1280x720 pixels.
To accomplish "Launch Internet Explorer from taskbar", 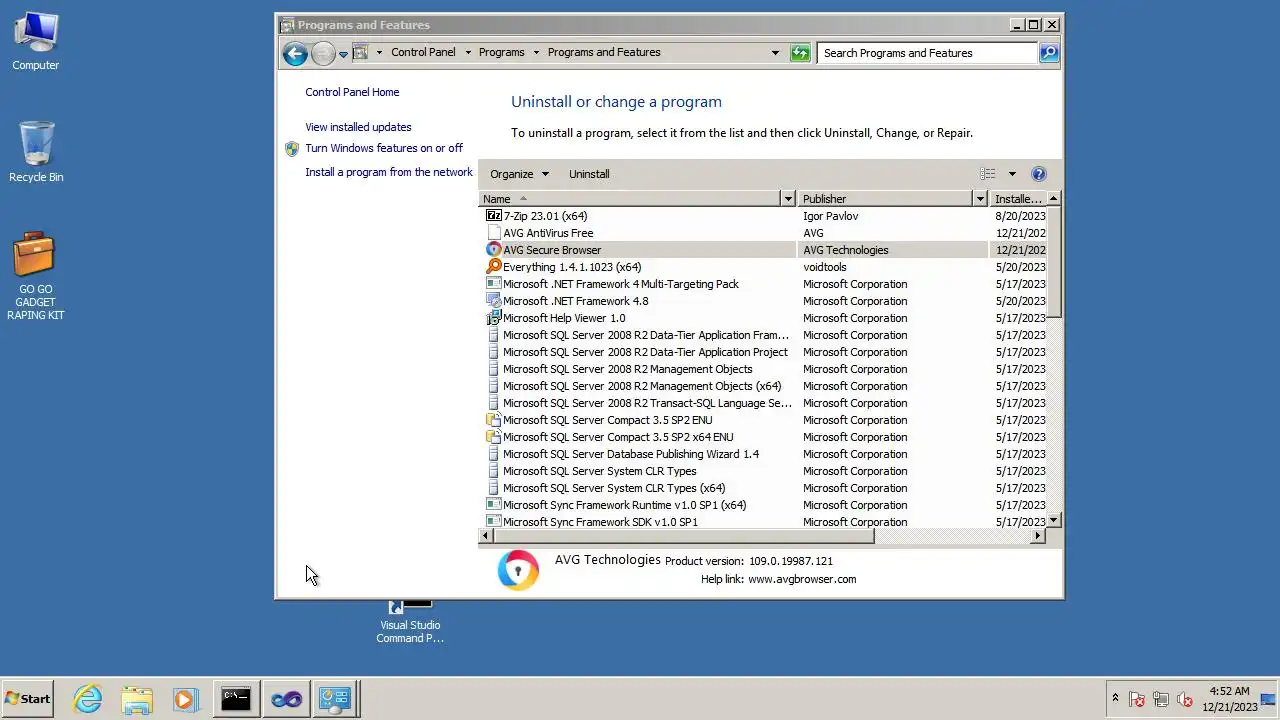I will point(88,699).
